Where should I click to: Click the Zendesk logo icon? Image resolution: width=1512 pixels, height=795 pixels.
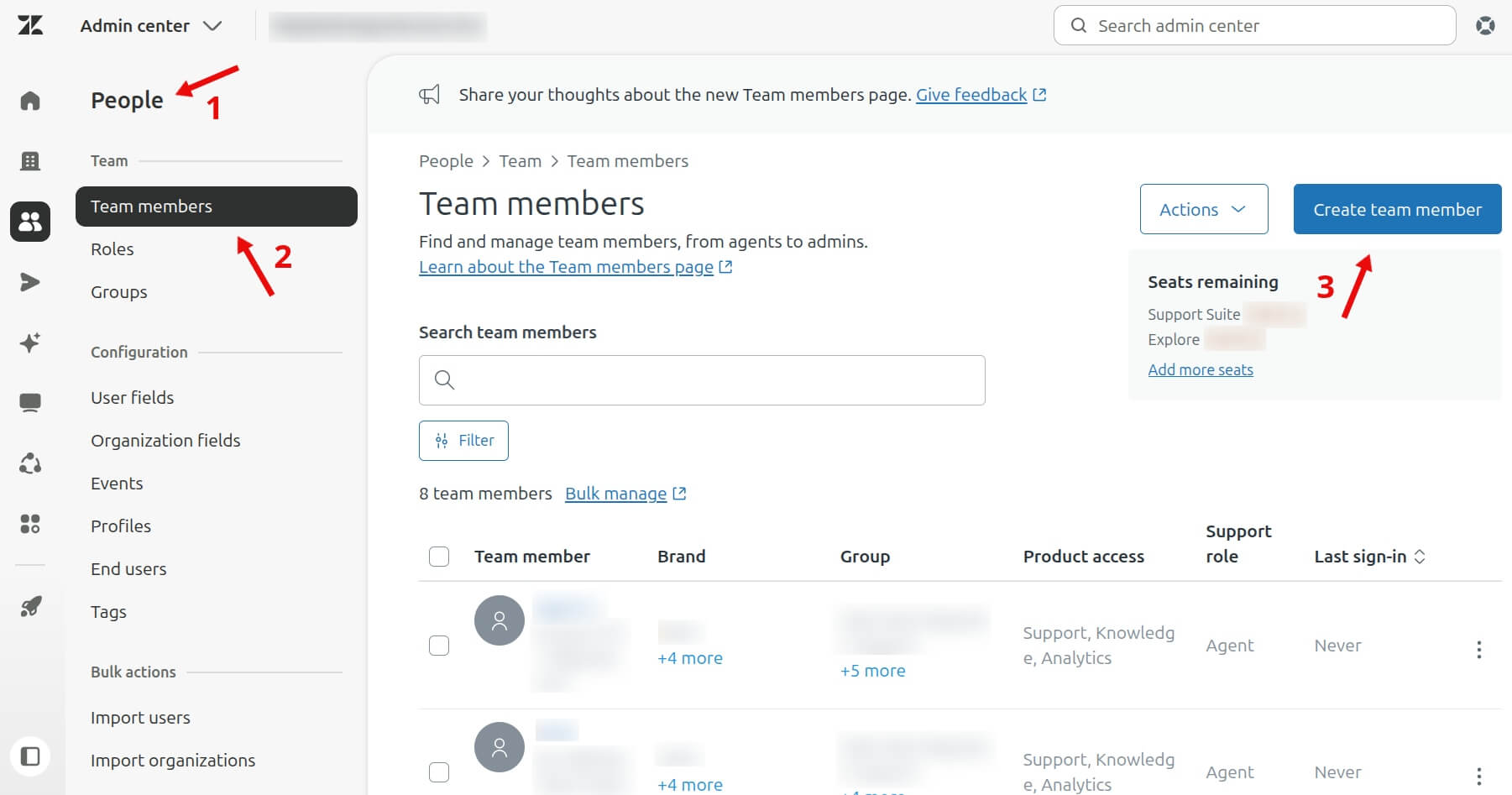(x=30, y=25)
